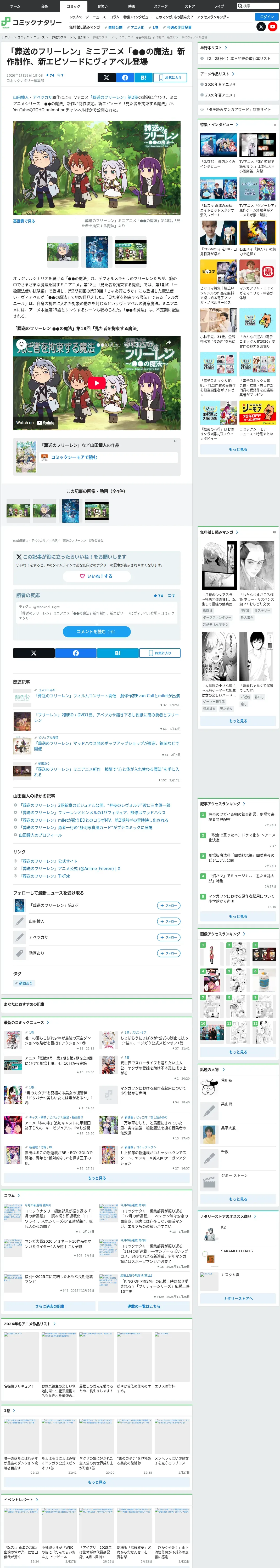Image resolution: width=280 pixels, height=1568 pixels.
Task: Share on Hatena Bookmark below the headline
Action: (x=143, y=77)
